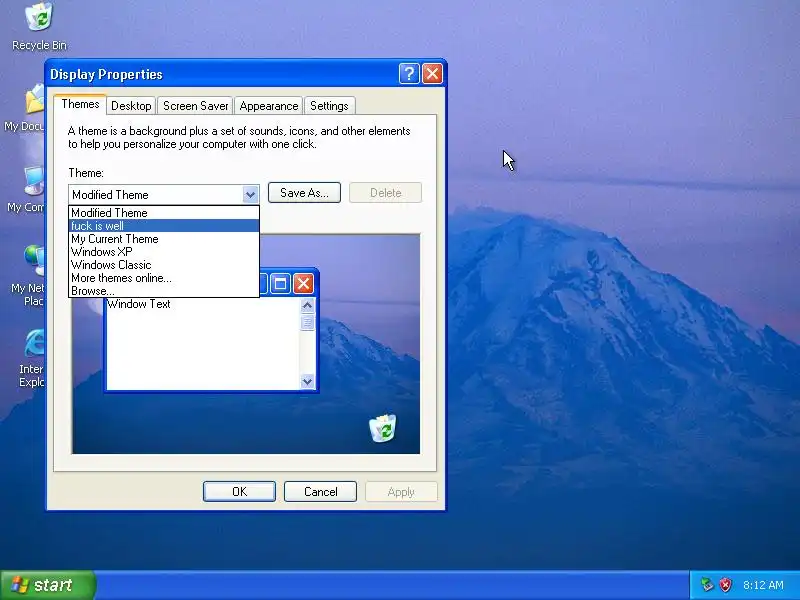The image size is (800, 600).
Task: Click the preview window's close button
Action: click(304, 283)
